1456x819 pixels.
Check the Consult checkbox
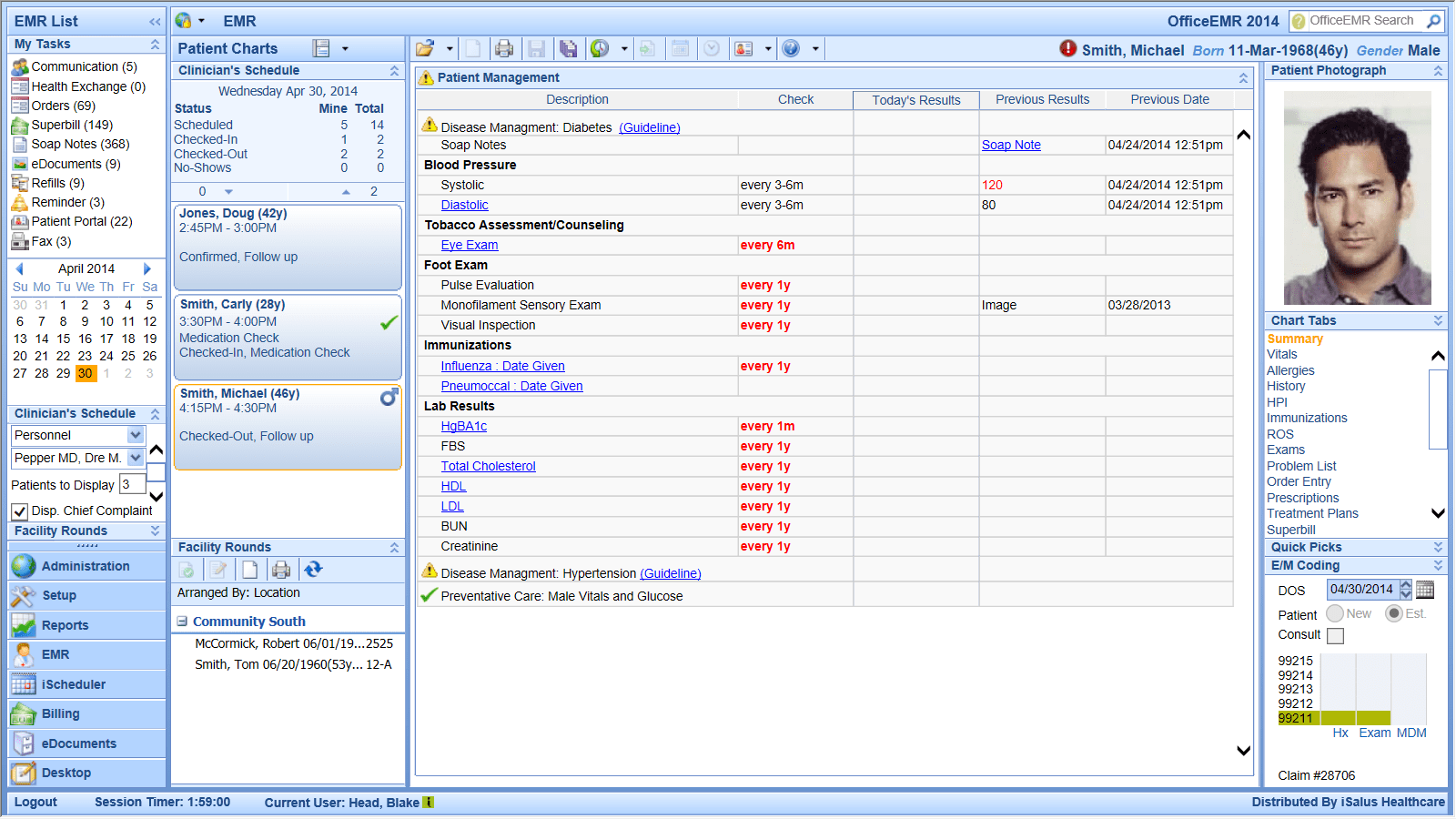pyautogui.click(x=1335, y=636)
